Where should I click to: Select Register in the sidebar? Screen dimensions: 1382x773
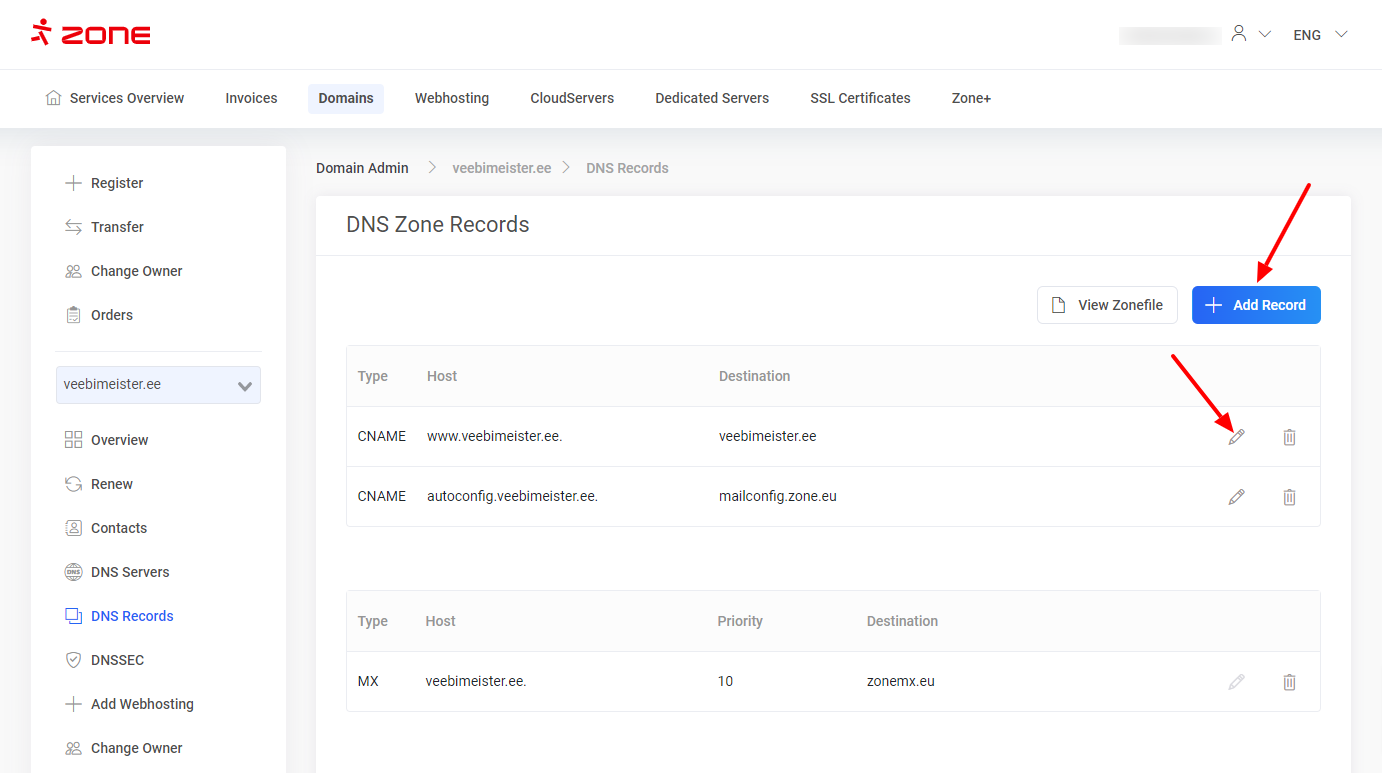(116, 183)
